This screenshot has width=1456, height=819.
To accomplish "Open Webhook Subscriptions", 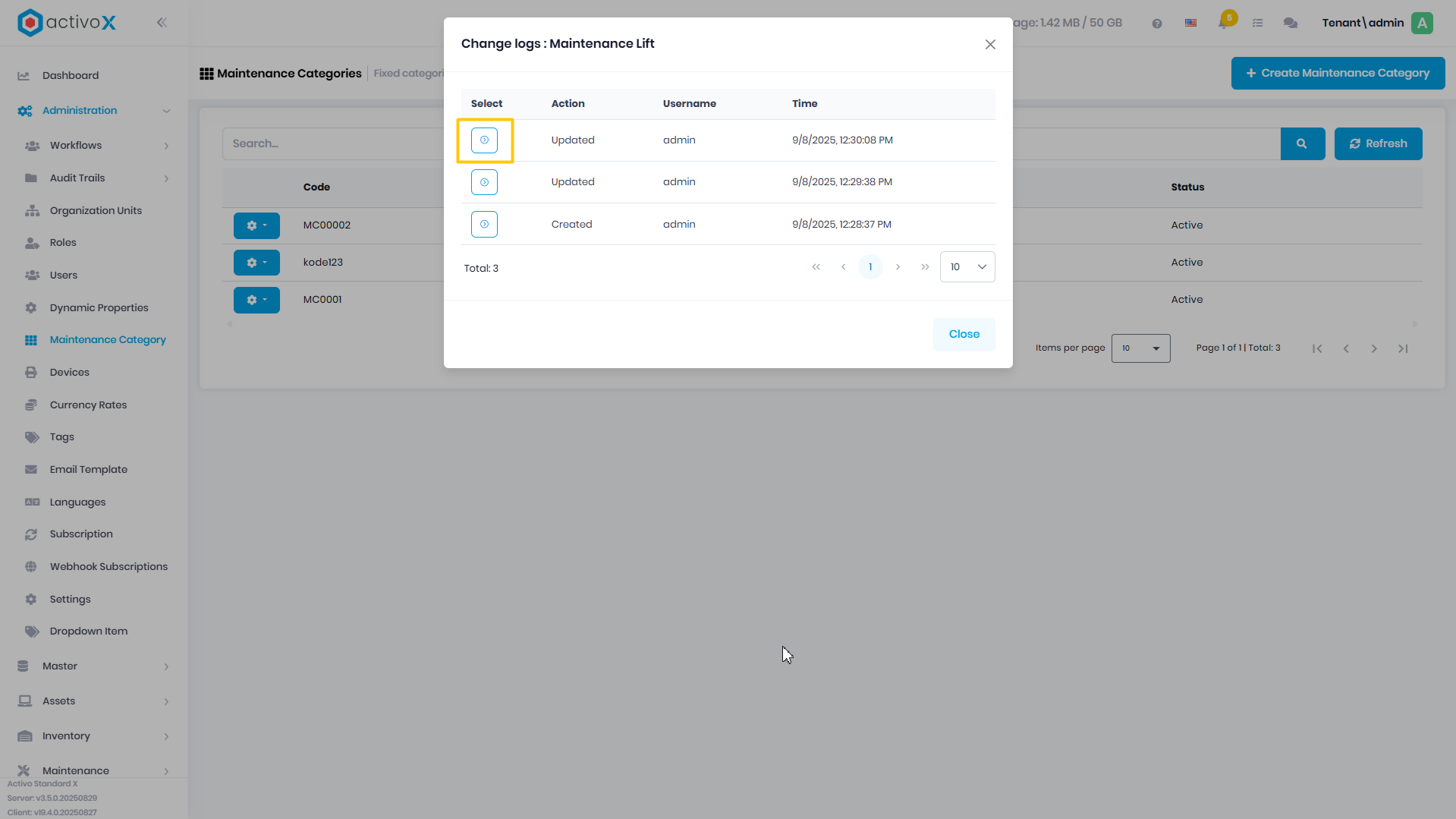I will point(108,567).
